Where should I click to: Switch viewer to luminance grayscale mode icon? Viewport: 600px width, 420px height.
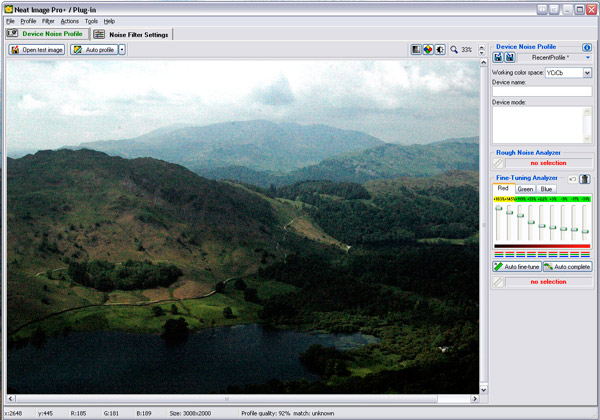(x=416, y=49)
